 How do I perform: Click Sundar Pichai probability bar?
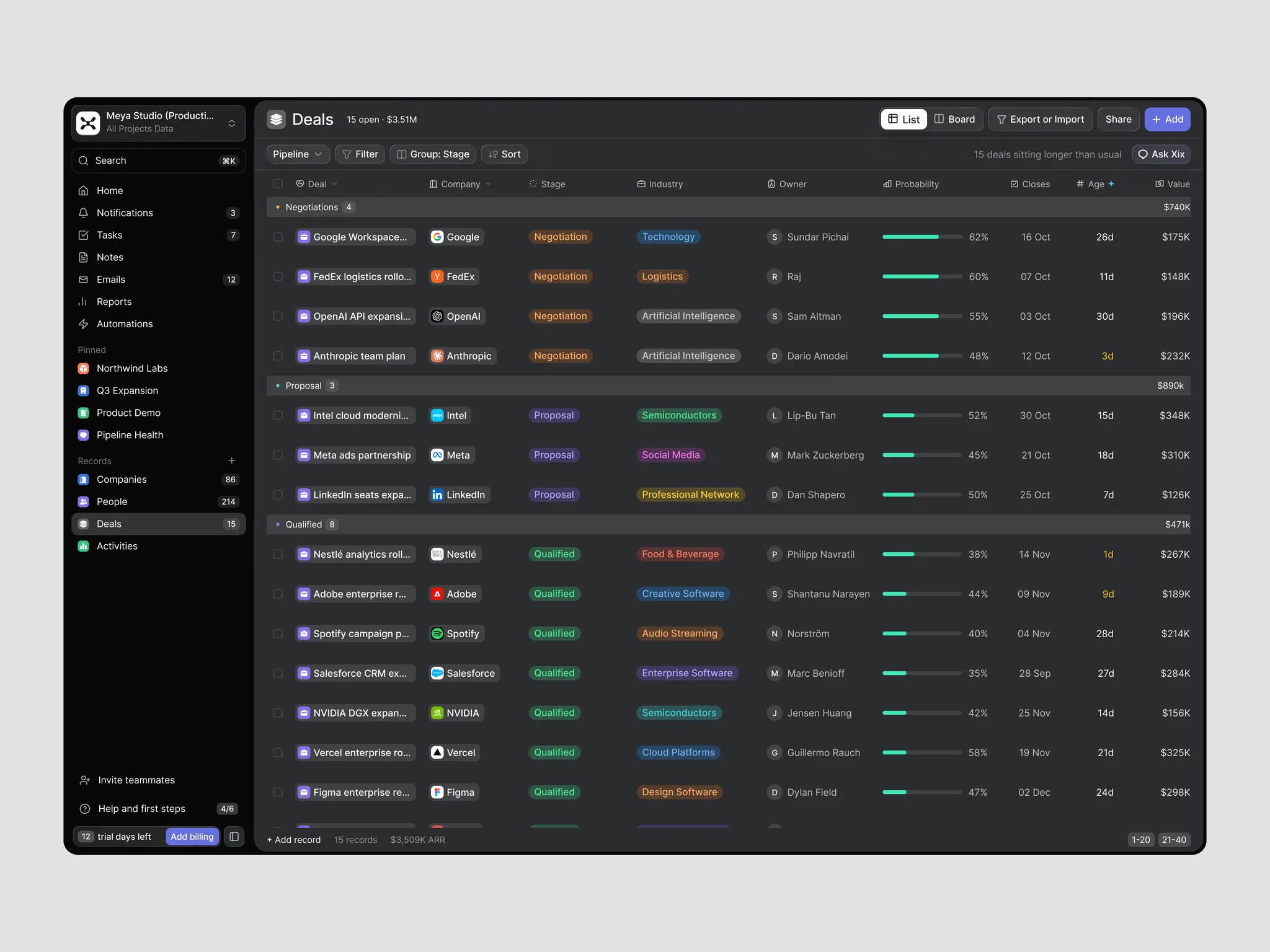922,237
